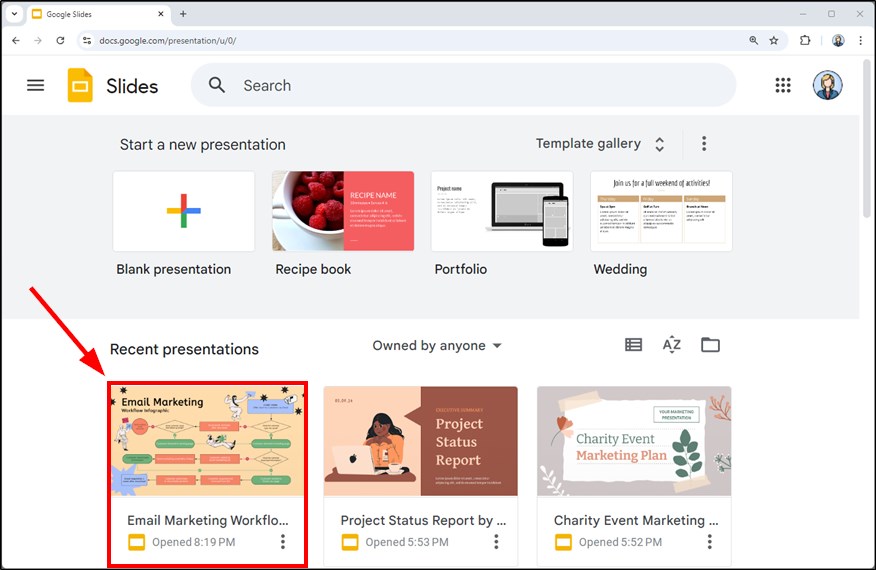
Task: Click the Portfolio label
Action: click(x=461, y=269)
